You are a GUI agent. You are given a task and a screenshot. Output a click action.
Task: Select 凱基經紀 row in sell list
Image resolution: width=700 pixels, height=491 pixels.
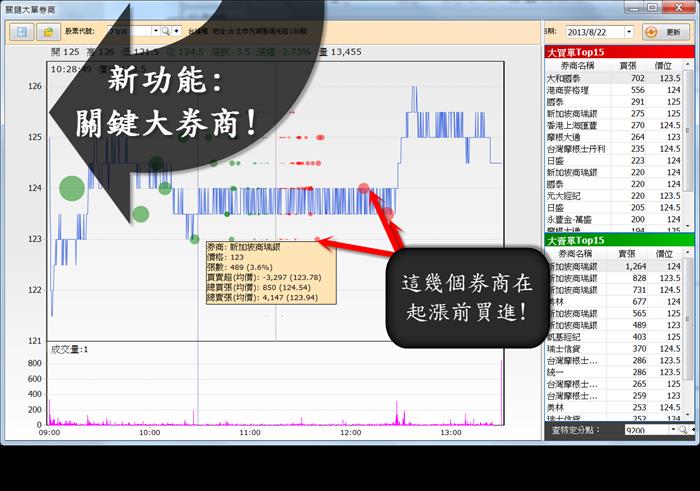click(x=614, y=337)
